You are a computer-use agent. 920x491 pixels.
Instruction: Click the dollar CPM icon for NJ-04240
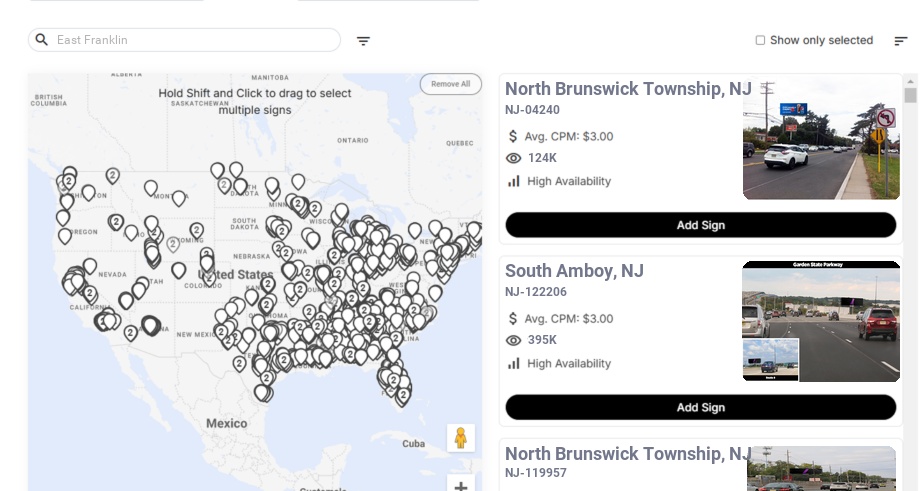pos(514,136)
